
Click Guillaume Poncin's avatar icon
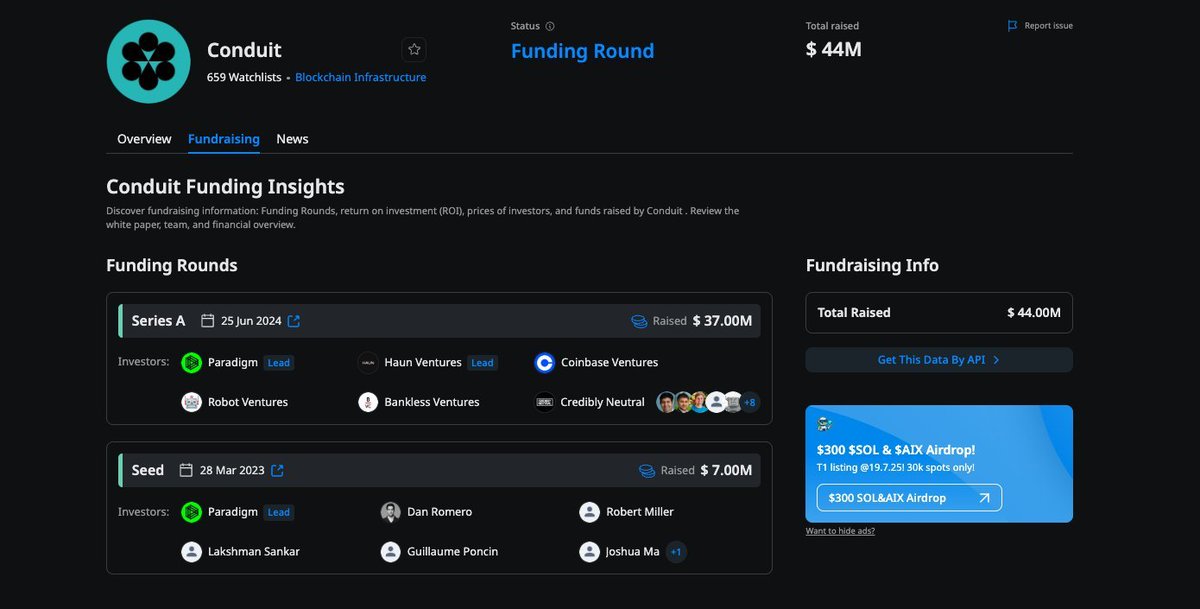point(391,551)
